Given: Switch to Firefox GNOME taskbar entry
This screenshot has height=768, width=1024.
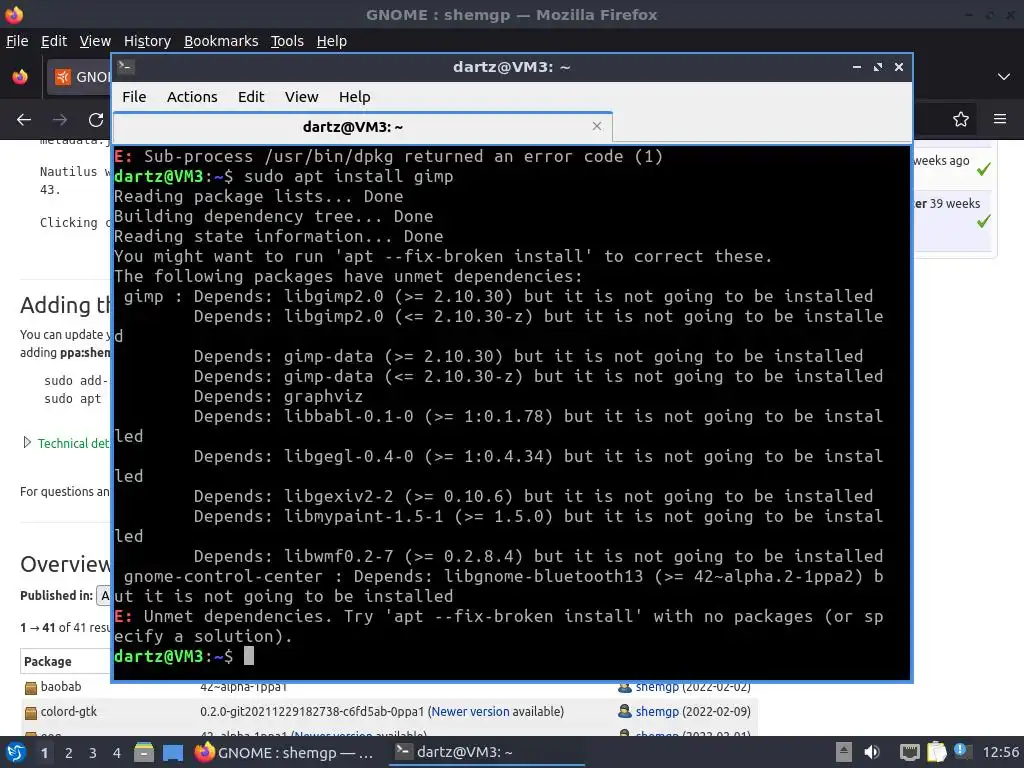Looking at the screenshot, I should point(285,753).
